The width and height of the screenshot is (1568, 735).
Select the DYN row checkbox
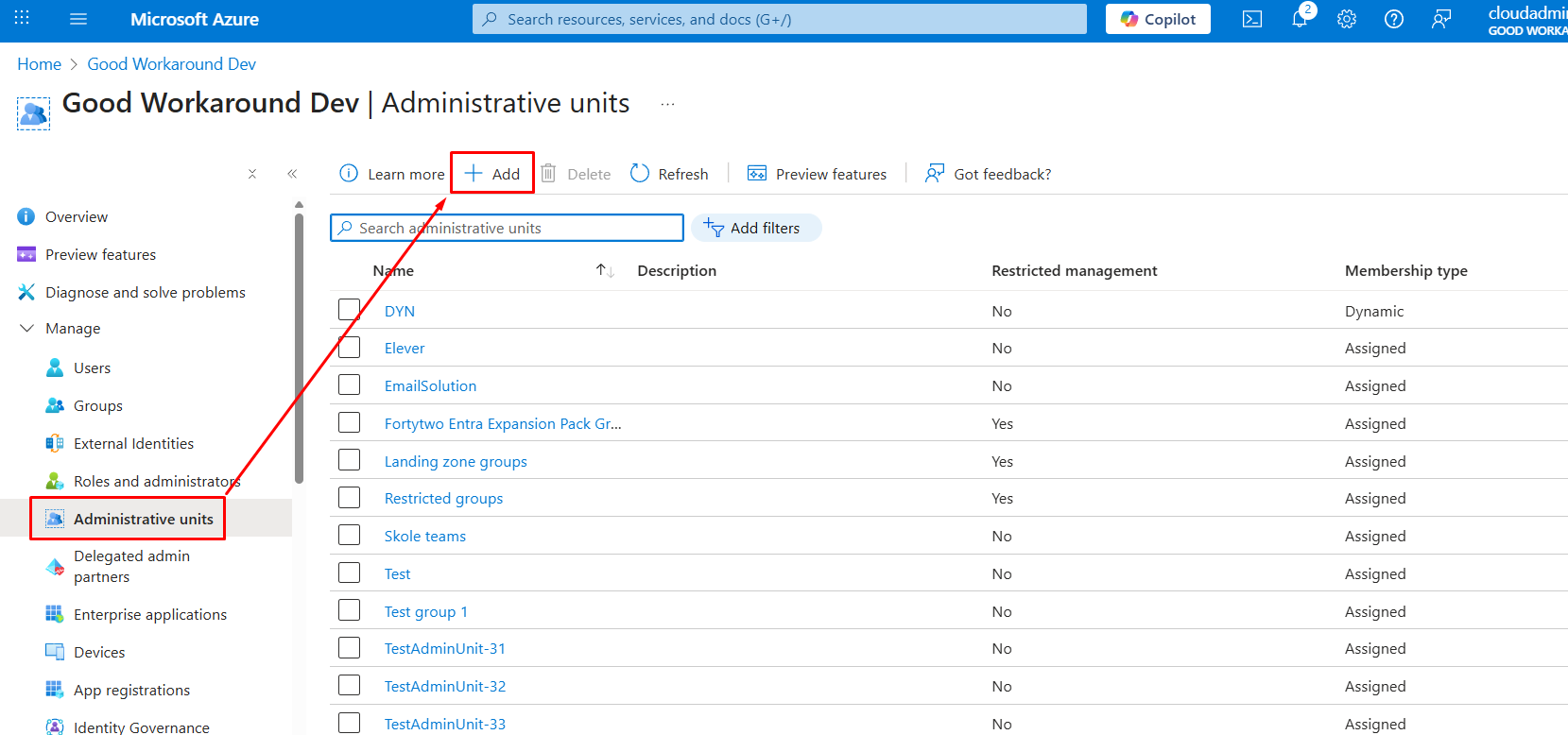pyautogui.click(x=350, y=310)
